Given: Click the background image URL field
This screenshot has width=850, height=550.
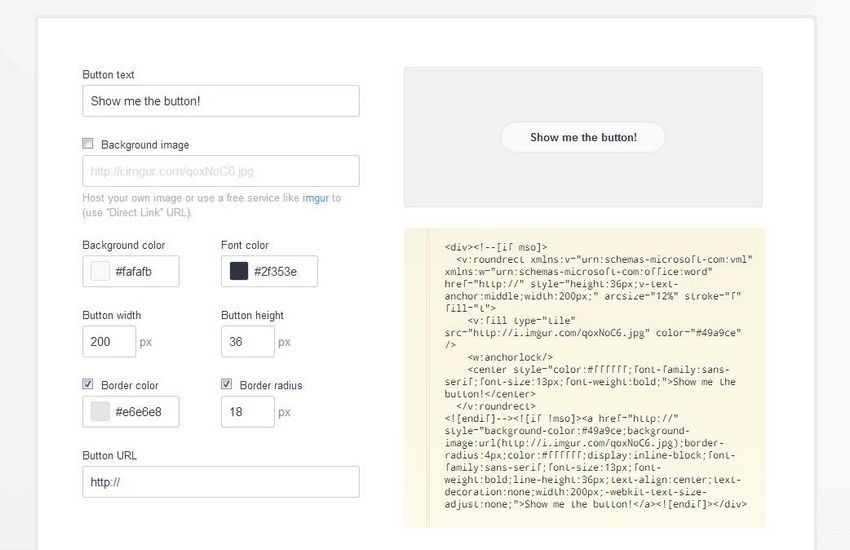Looking at the screenshot, I should point(220,171).
